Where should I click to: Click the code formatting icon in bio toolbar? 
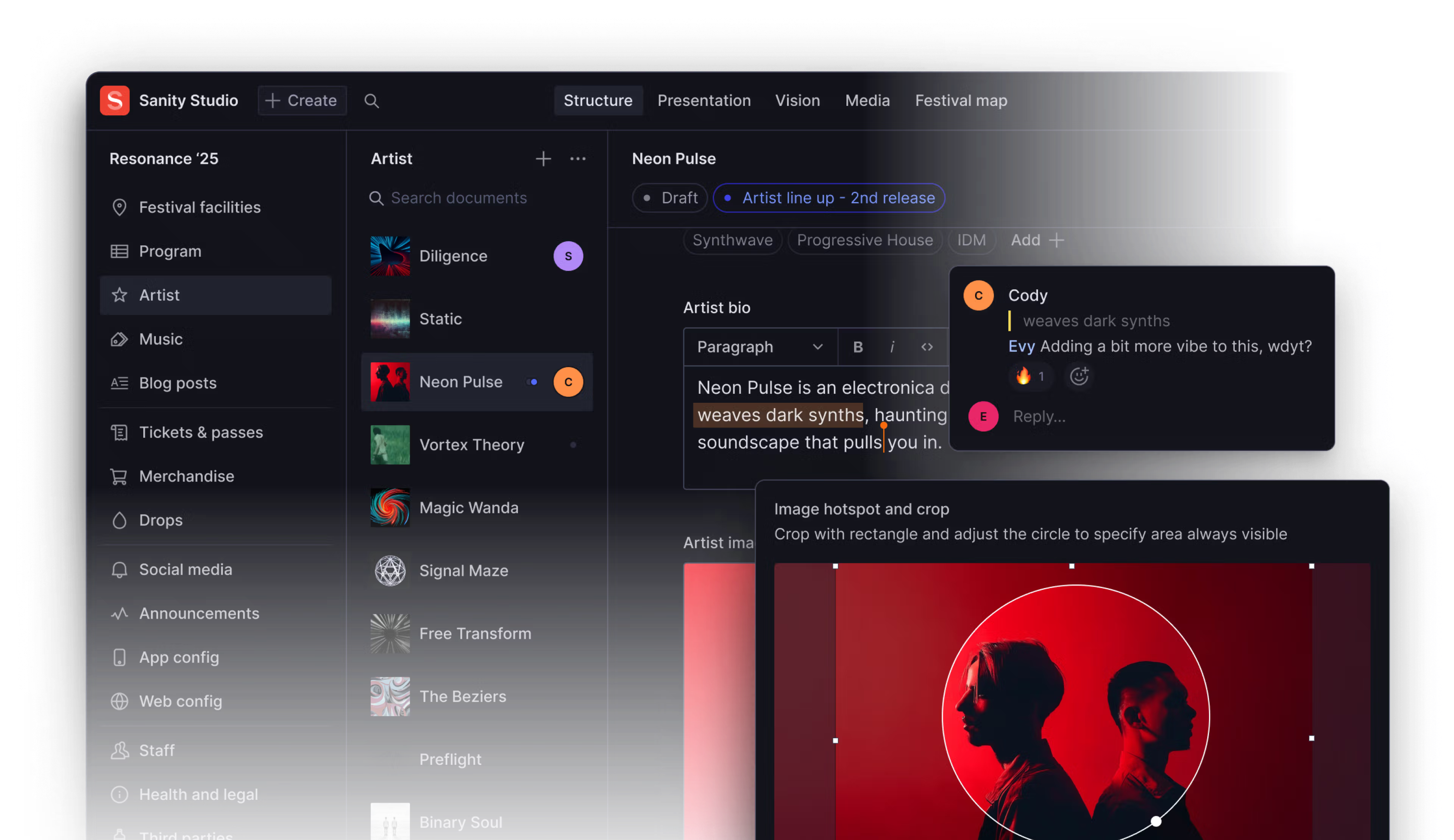[x=927, y=347]
